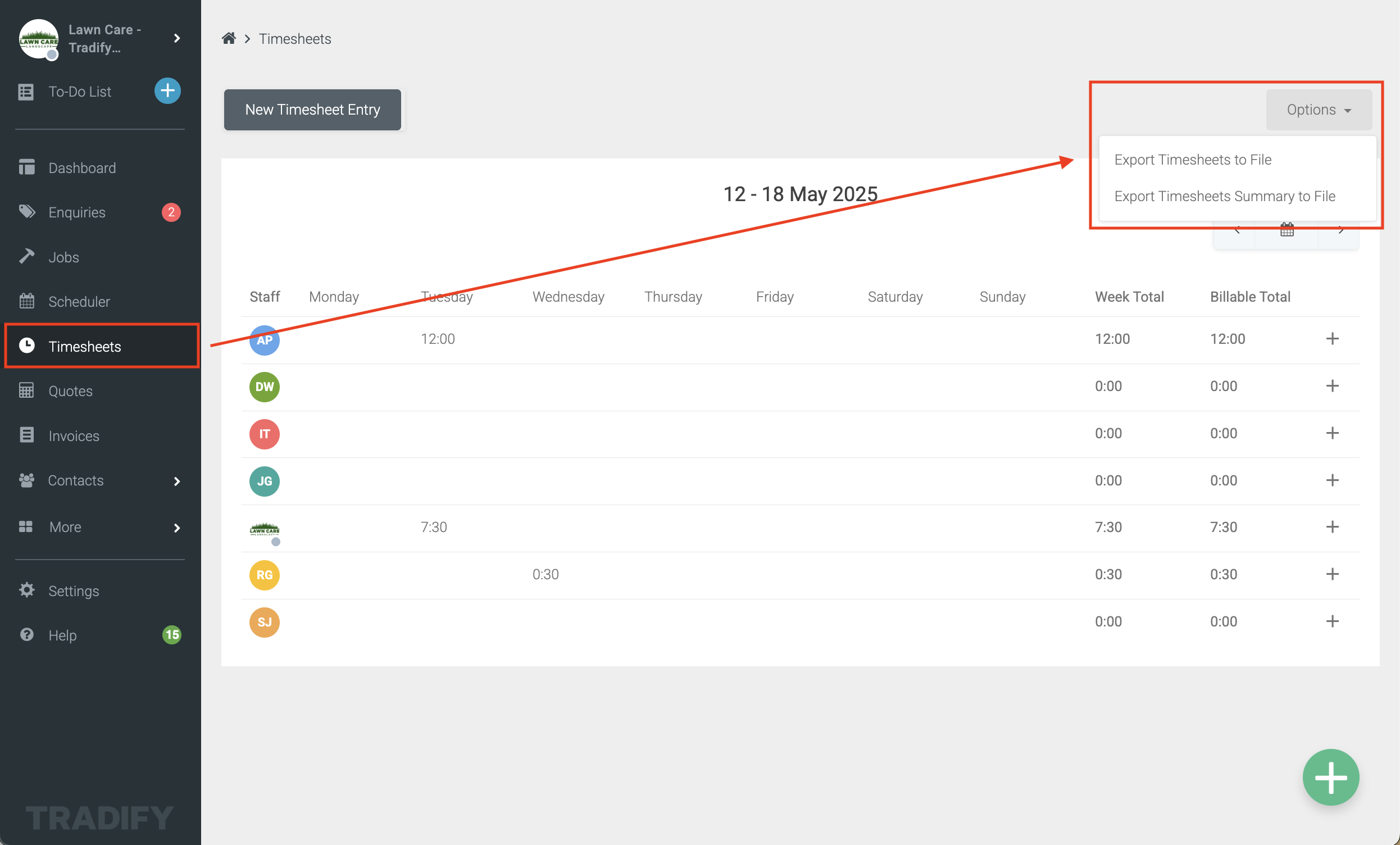Click the Monday column header
The width and height of the screenshot is (1400, 845).
point(334,297)
